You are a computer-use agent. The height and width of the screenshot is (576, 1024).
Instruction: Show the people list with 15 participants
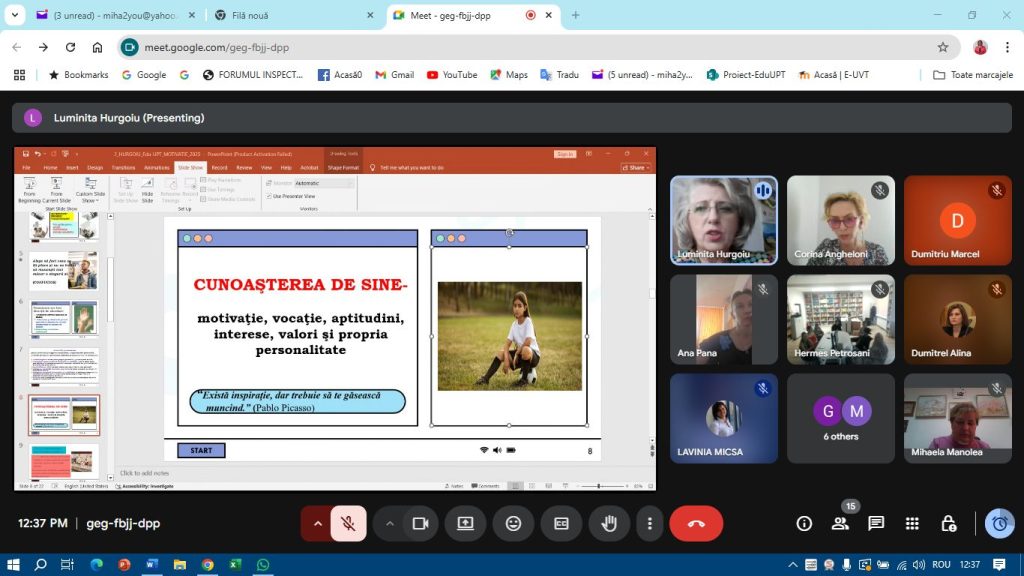pyautogui.click(x=840, y=523)
